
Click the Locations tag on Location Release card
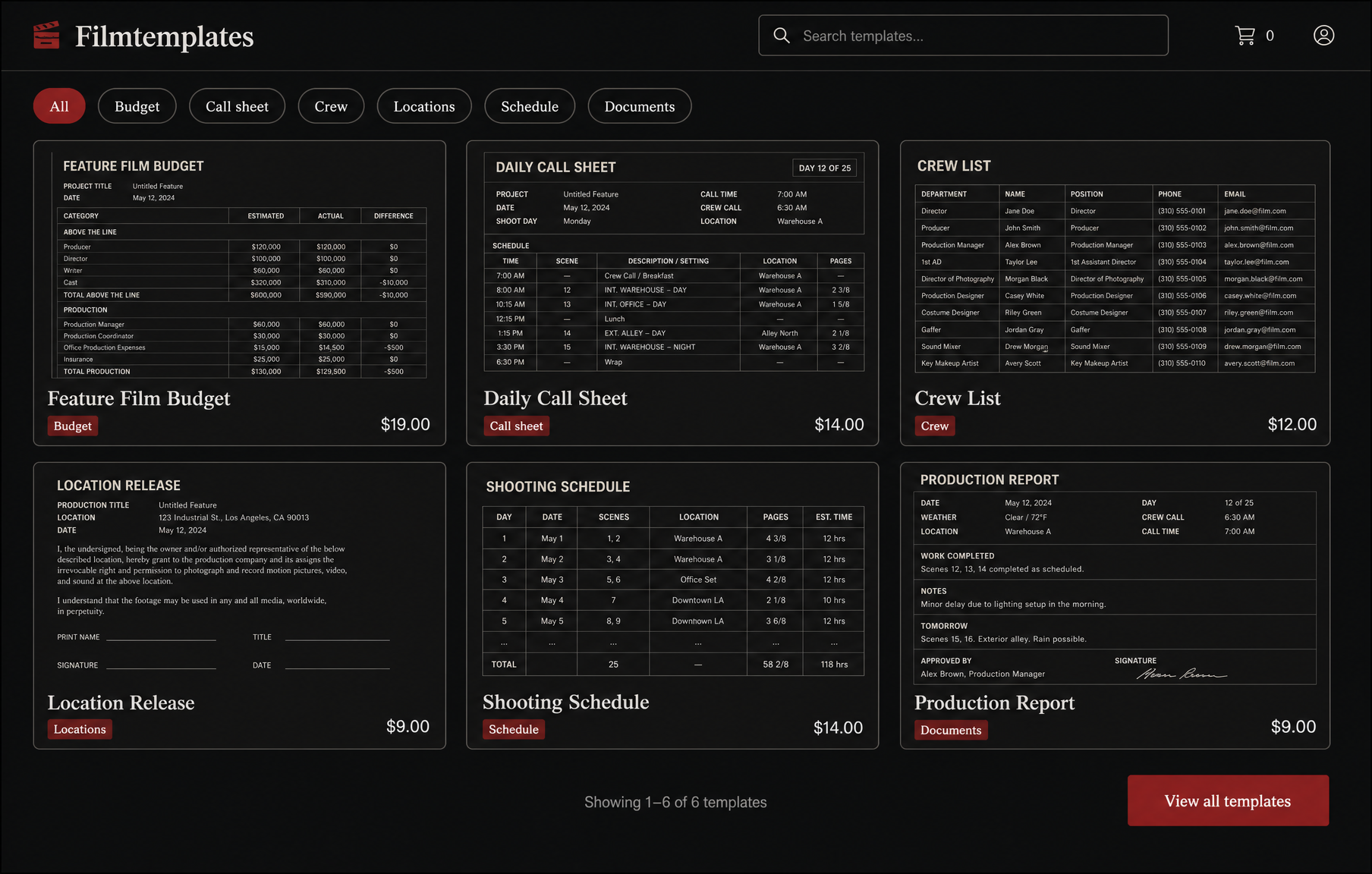pyautogui.click(x=80, y=729)
